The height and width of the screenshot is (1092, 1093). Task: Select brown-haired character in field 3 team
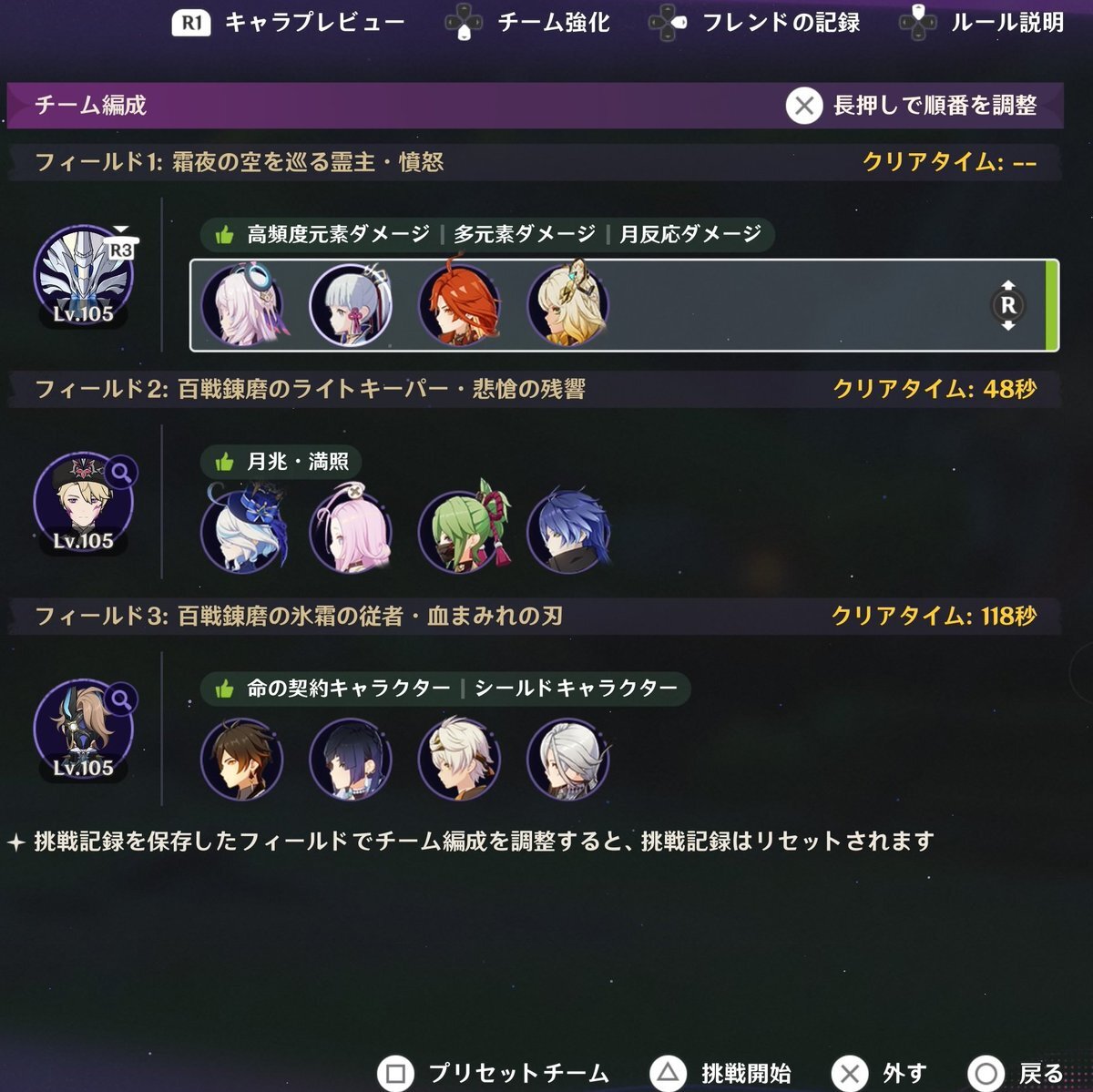(x=241, y=759)
